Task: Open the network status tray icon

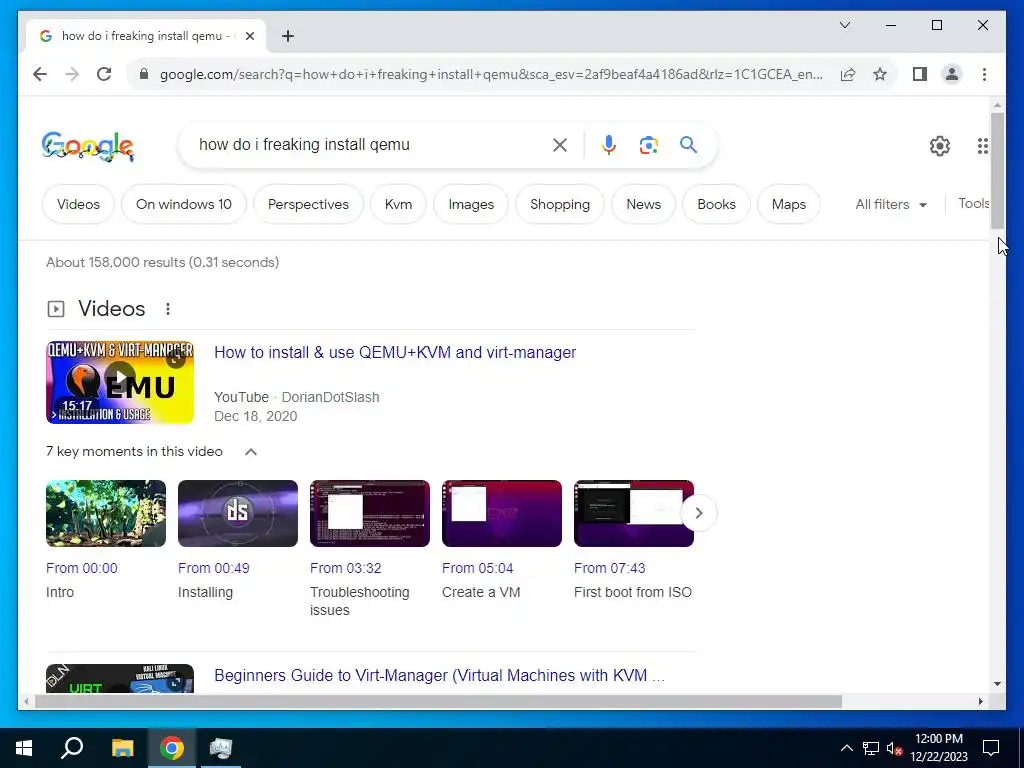Action: coord(871,748)
